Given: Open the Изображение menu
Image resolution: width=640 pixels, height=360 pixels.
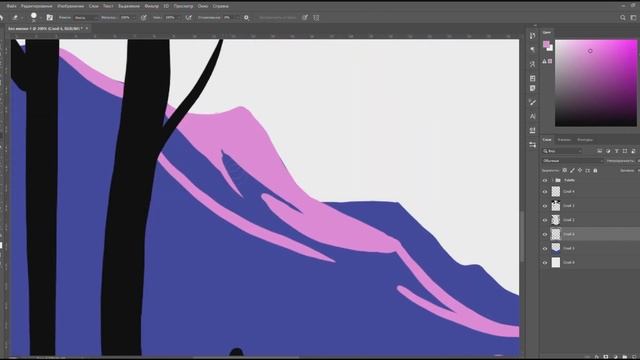Looking at the screenshot, I should coord(71,6).
